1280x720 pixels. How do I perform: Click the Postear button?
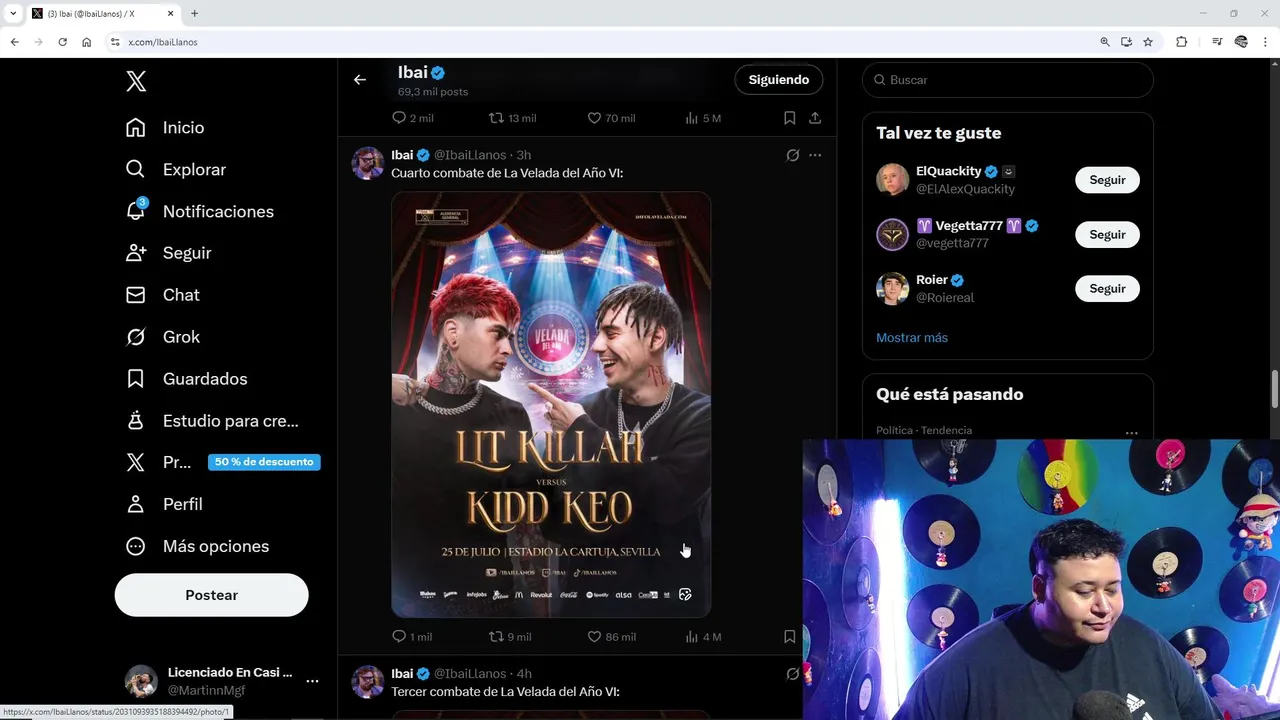coord(211,595)
